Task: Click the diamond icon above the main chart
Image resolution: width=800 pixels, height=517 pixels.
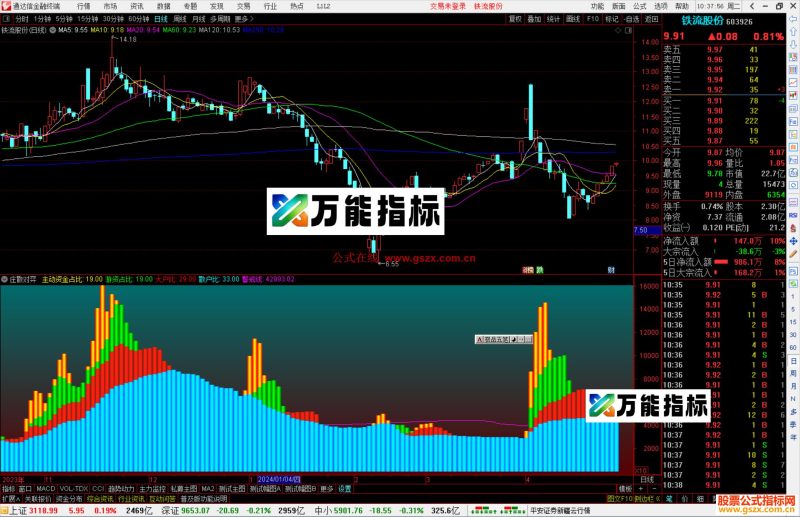Action: pyautogui.click(x=618, y=30)
